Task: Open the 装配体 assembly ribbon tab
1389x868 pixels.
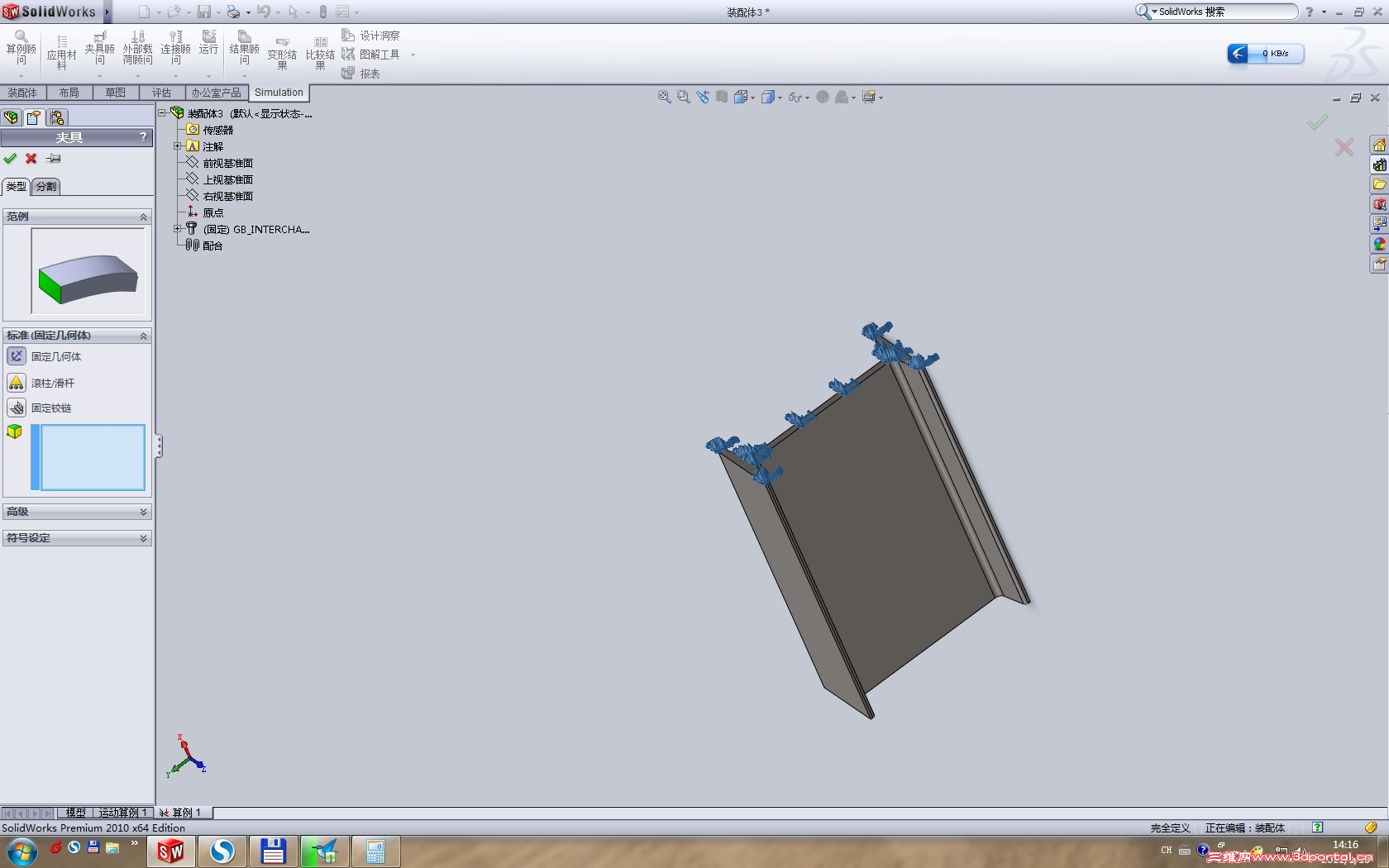Action: (23, 93)
